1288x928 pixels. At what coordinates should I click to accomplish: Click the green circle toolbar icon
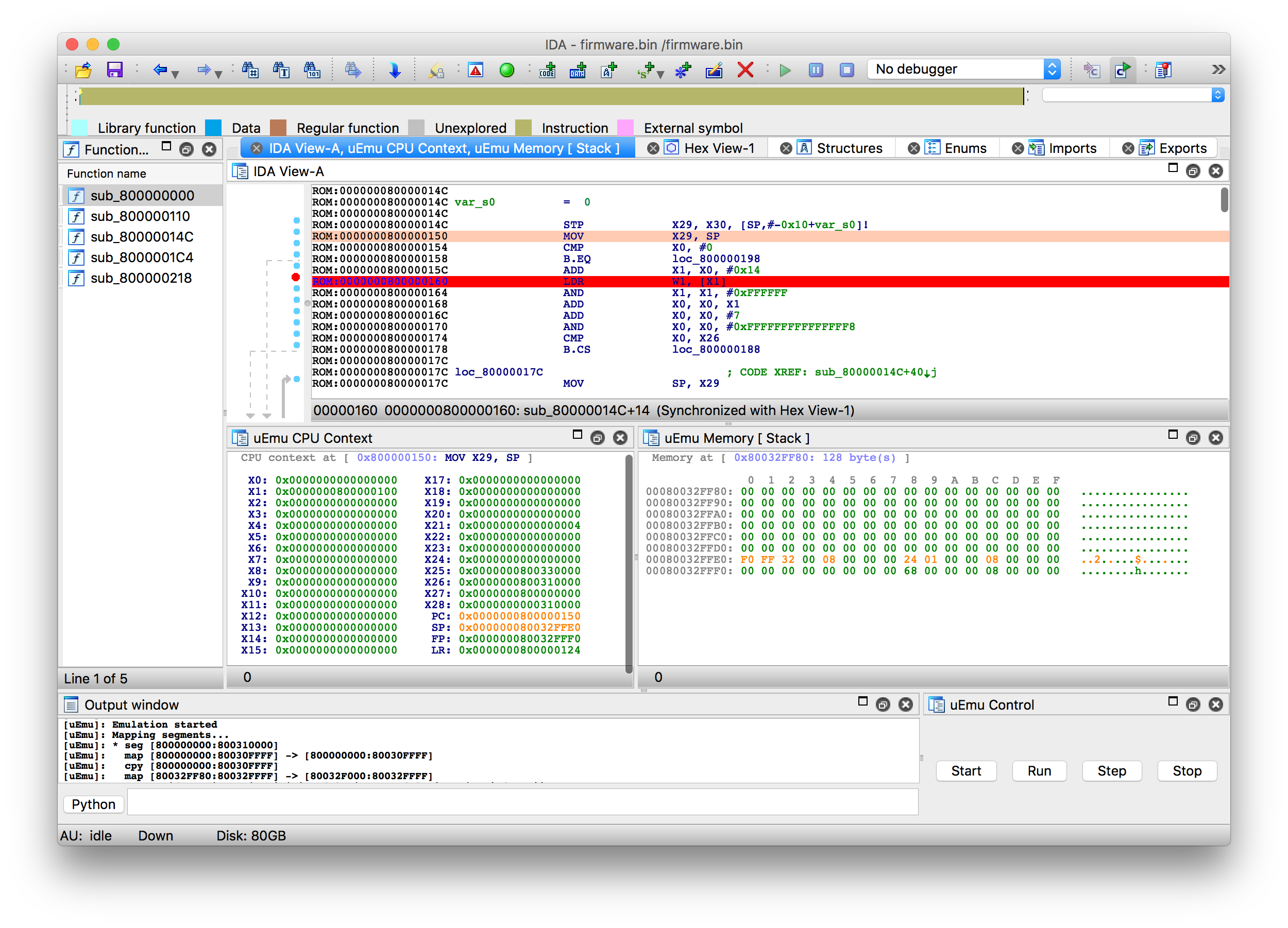pyautogui.click(x=506, y=70)
